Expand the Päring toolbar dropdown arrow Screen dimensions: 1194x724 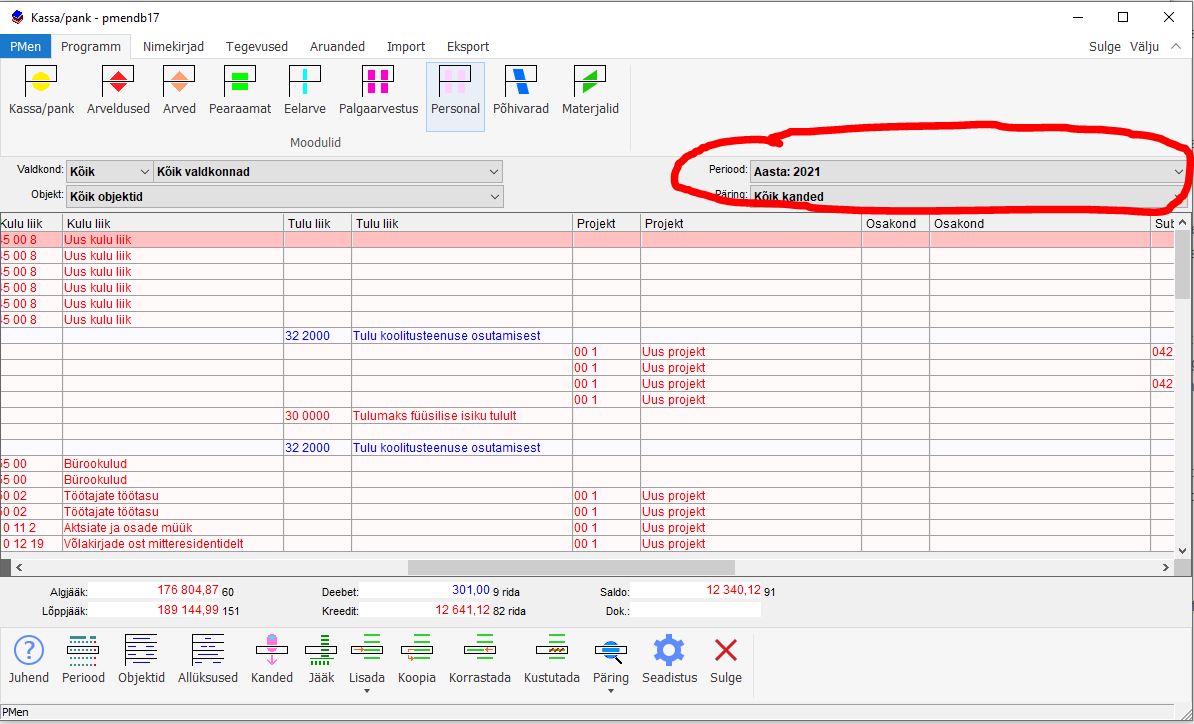tap(611, 691)
